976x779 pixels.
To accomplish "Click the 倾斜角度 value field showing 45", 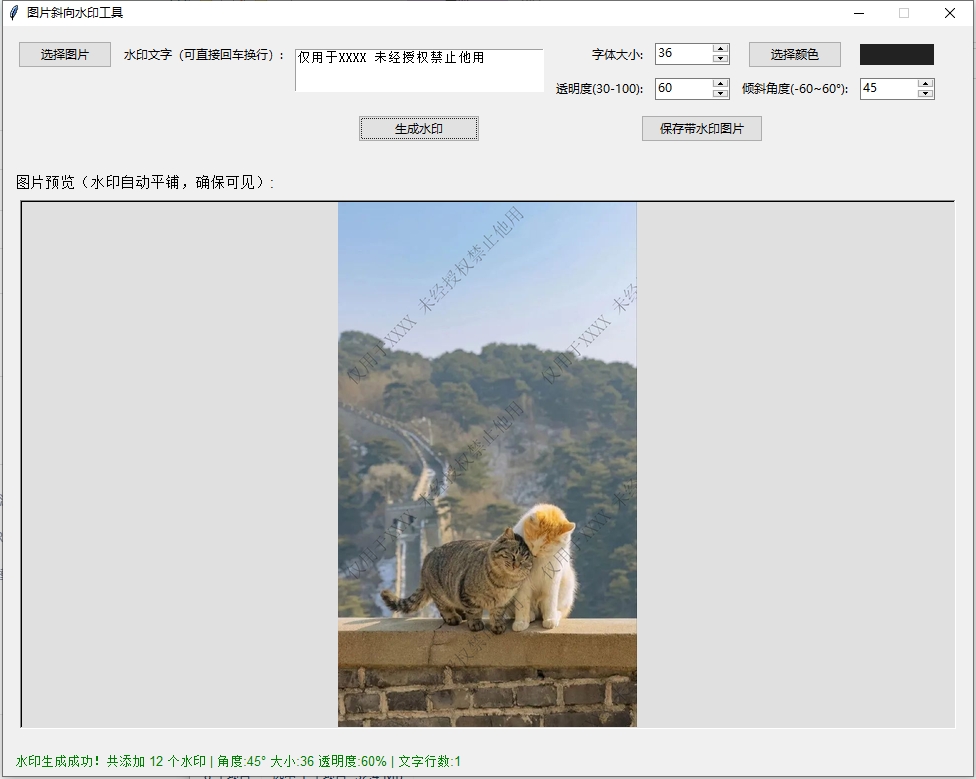I will (888, 88).
